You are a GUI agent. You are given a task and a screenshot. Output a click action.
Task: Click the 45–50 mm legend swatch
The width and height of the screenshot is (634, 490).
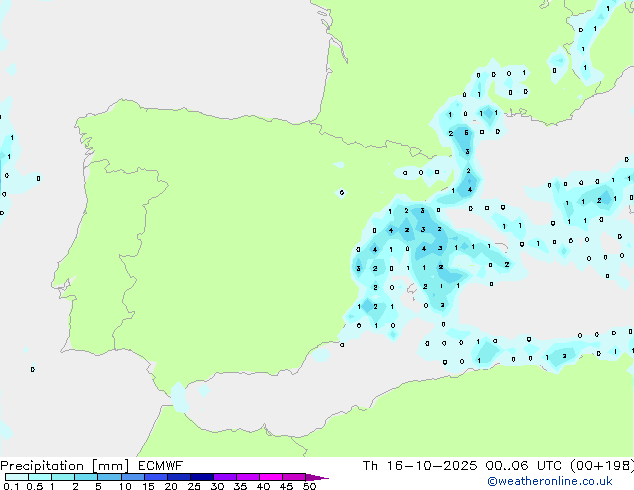[x=294, y=477]
